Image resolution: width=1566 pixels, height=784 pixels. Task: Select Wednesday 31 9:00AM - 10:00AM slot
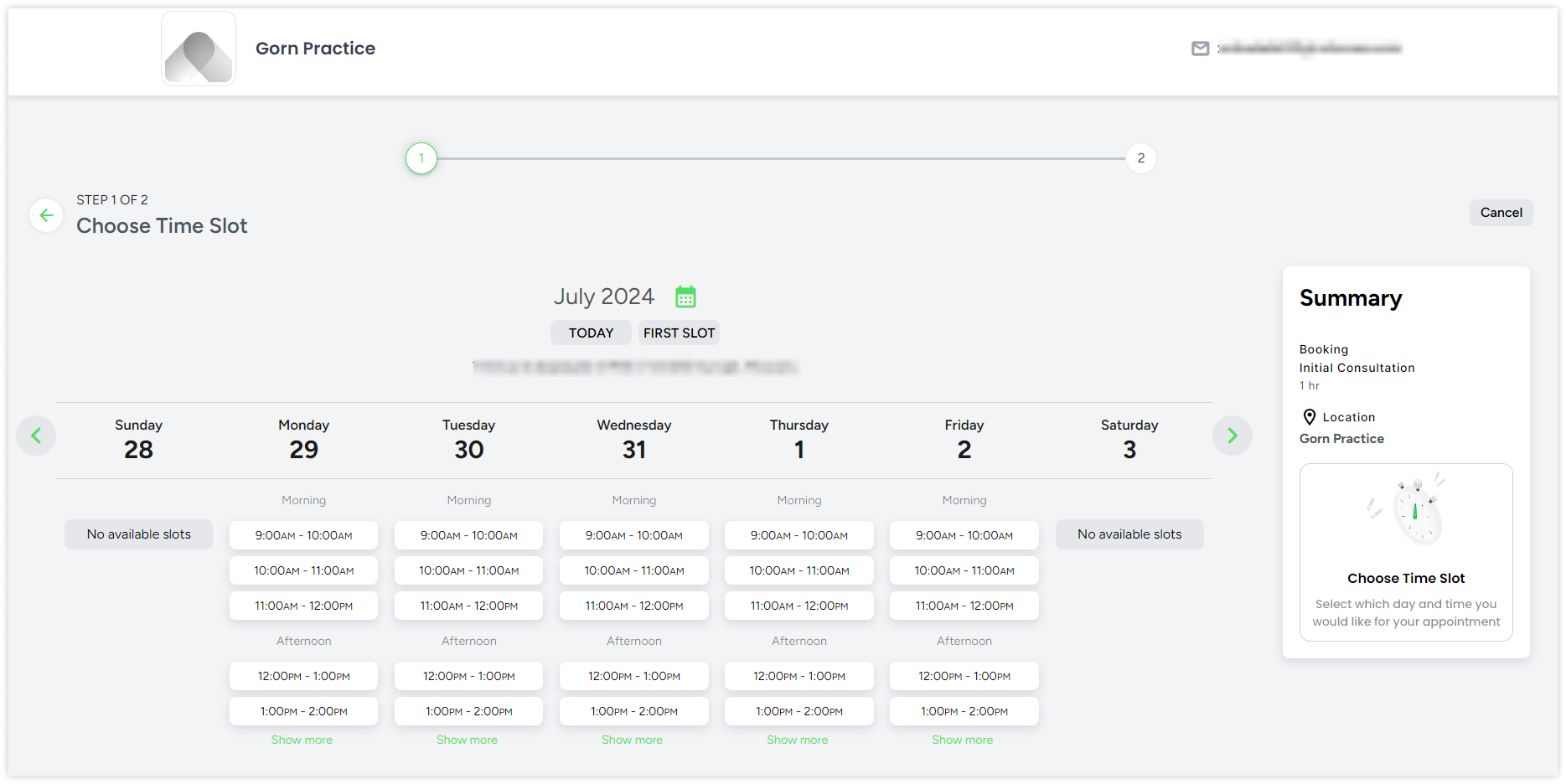634,535
